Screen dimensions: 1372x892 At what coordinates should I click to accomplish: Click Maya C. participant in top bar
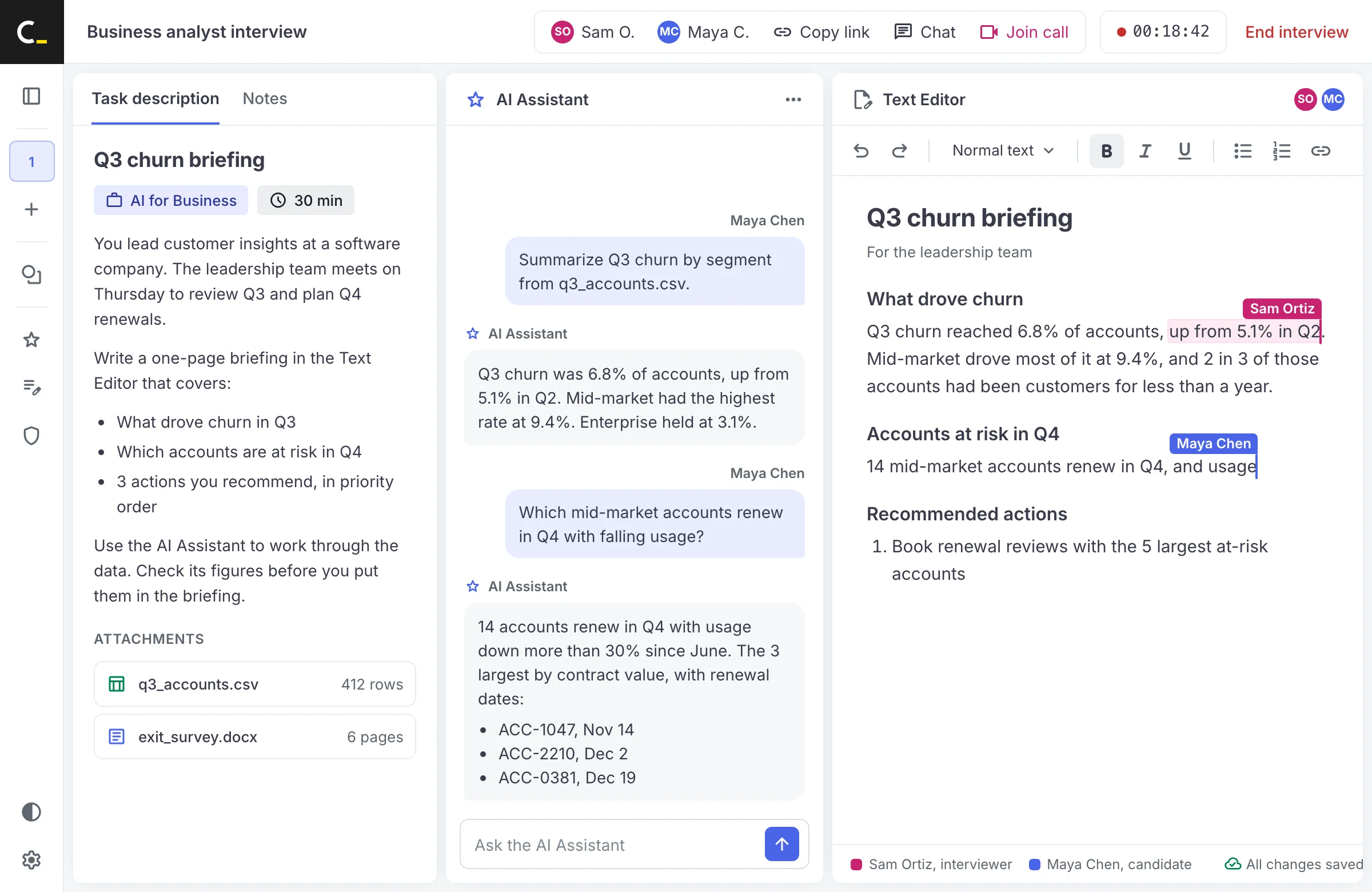click(x=703, y=31)
